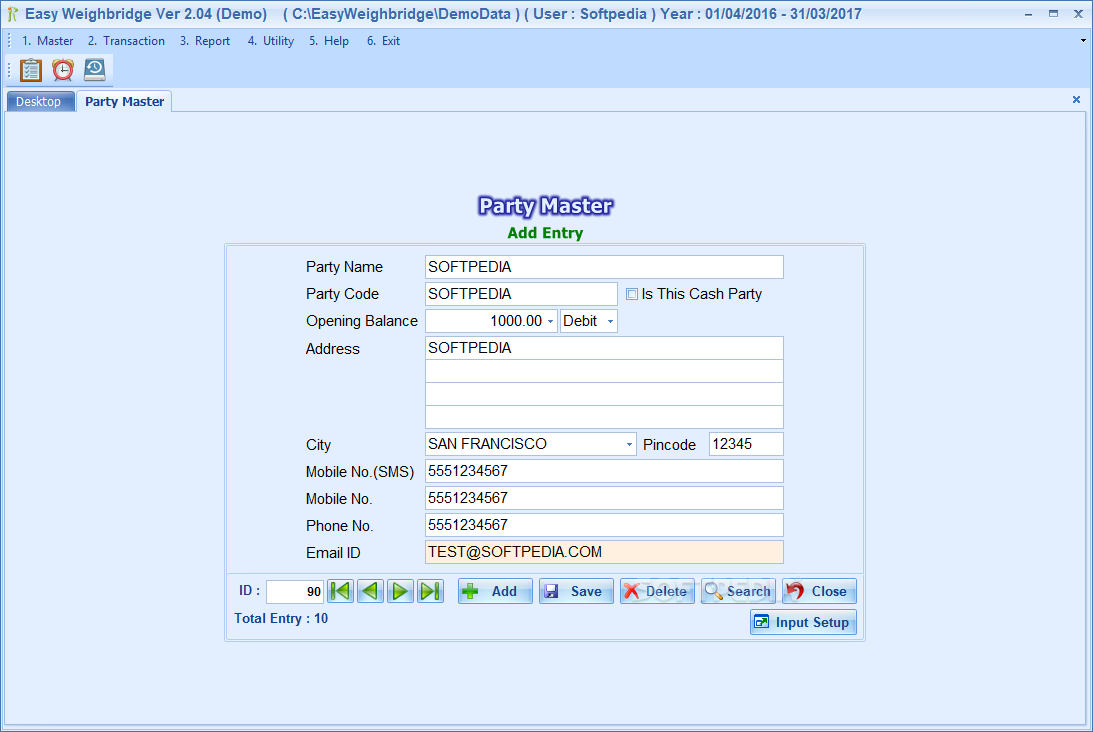Click the Delete button
This screenshot has width=1093, height=732.
[x=657, y=591]
